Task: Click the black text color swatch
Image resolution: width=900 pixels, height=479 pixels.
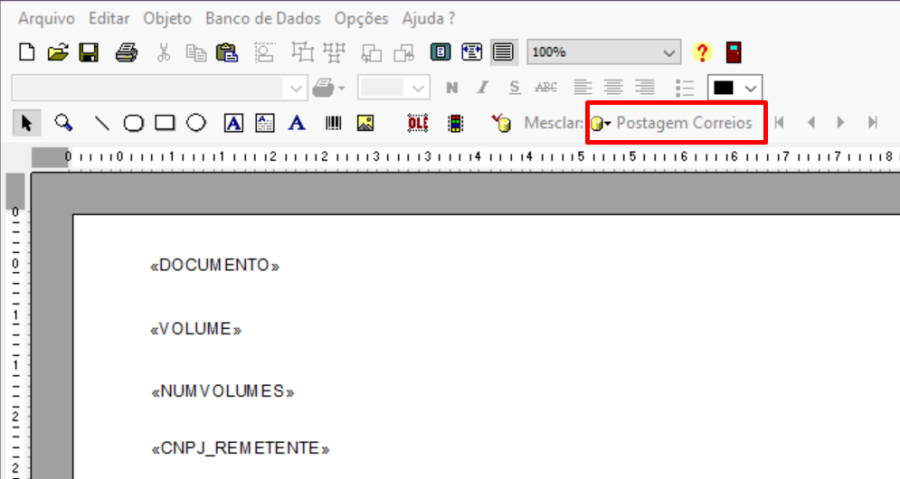Action: pos(723,88)
